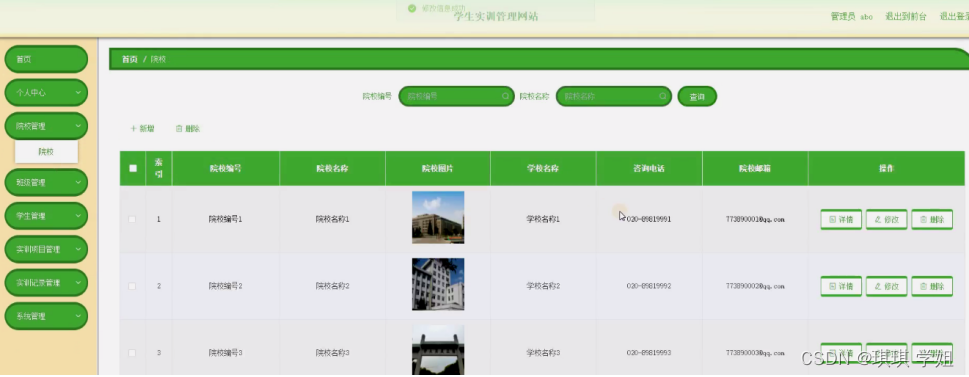969x377 pixels.
Task: Check the checkbox for row 3
Action: click(x=132, y=353)
